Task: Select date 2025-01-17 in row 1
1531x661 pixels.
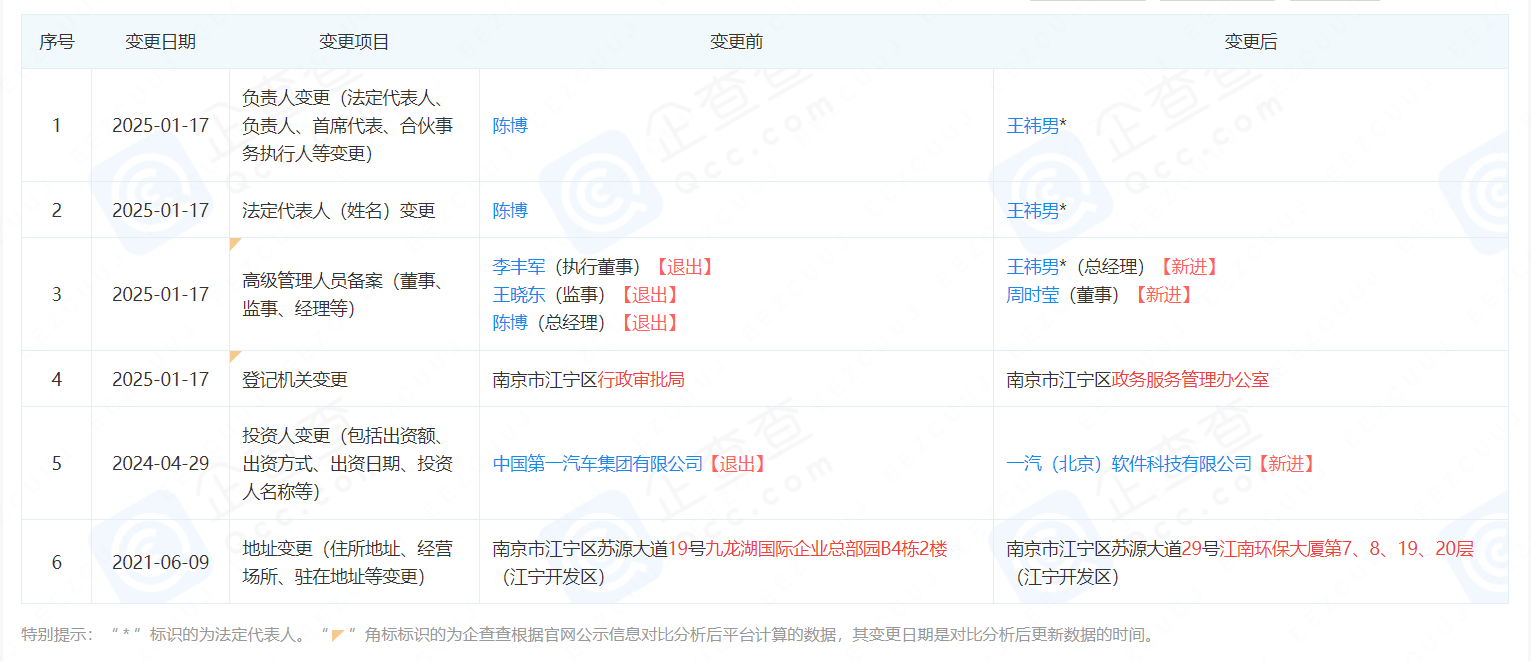Action: pyautogui.click(x=161, y=126)
